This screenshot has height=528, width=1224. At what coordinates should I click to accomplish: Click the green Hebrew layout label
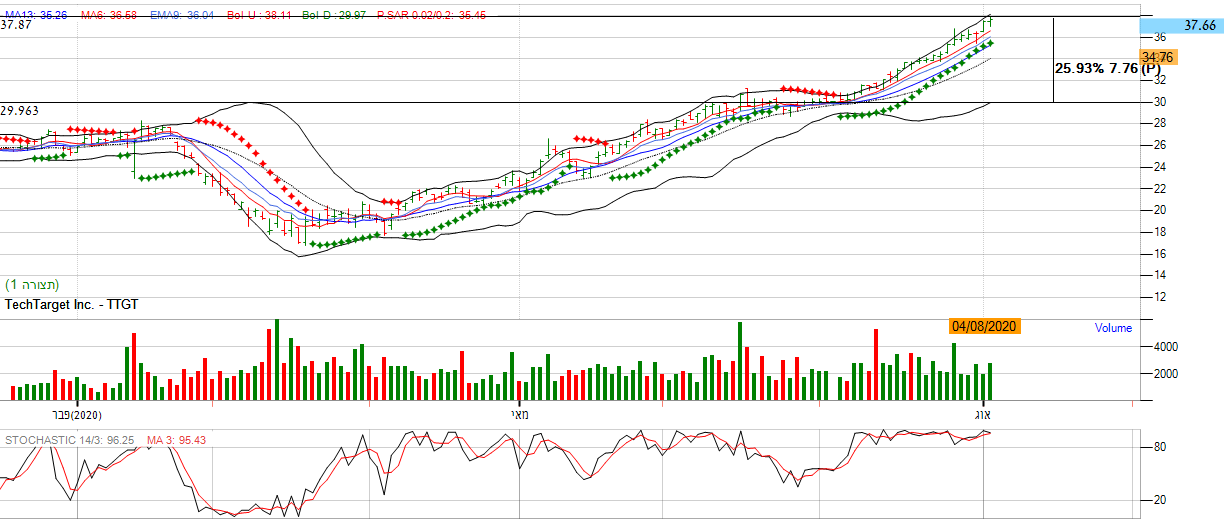[x=33, y=285]
